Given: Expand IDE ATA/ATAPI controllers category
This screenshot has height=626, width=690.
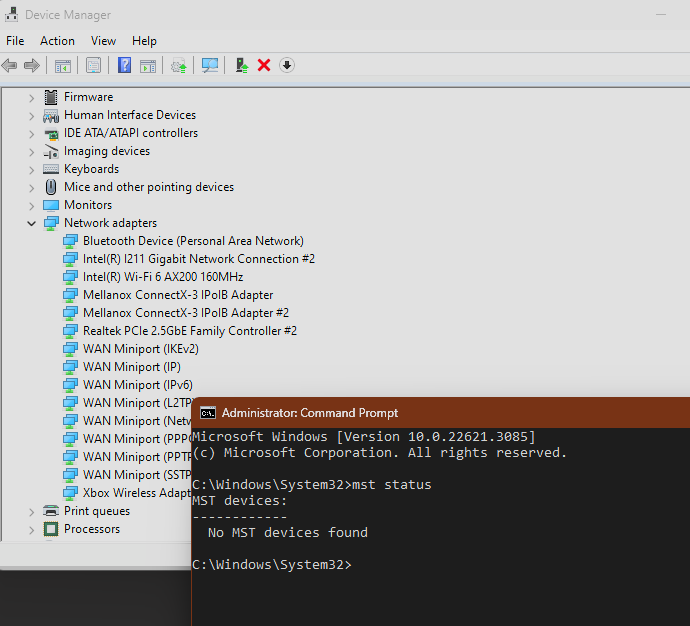Looking at the screenshot, I should click(x=31, y=134).
